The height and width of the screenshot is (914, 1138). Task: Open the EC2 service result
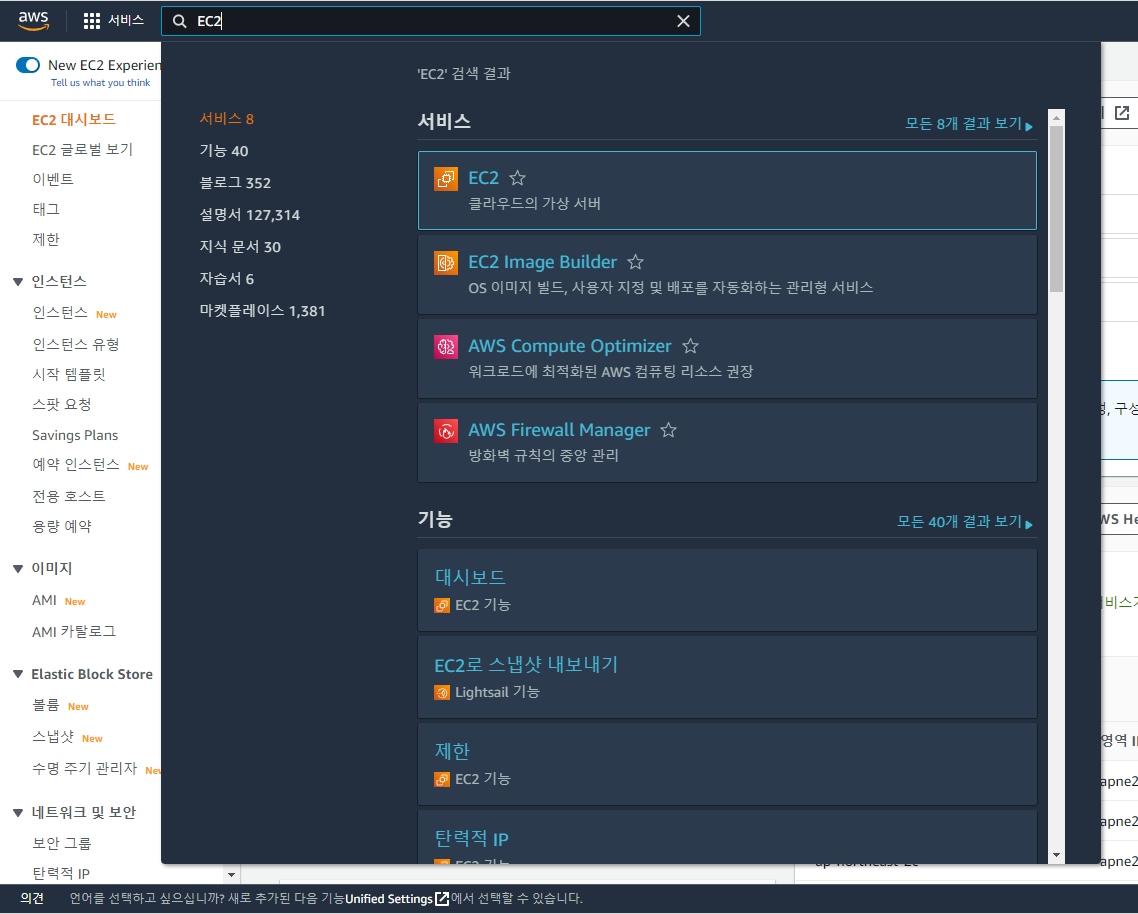(x=727, y=190)
